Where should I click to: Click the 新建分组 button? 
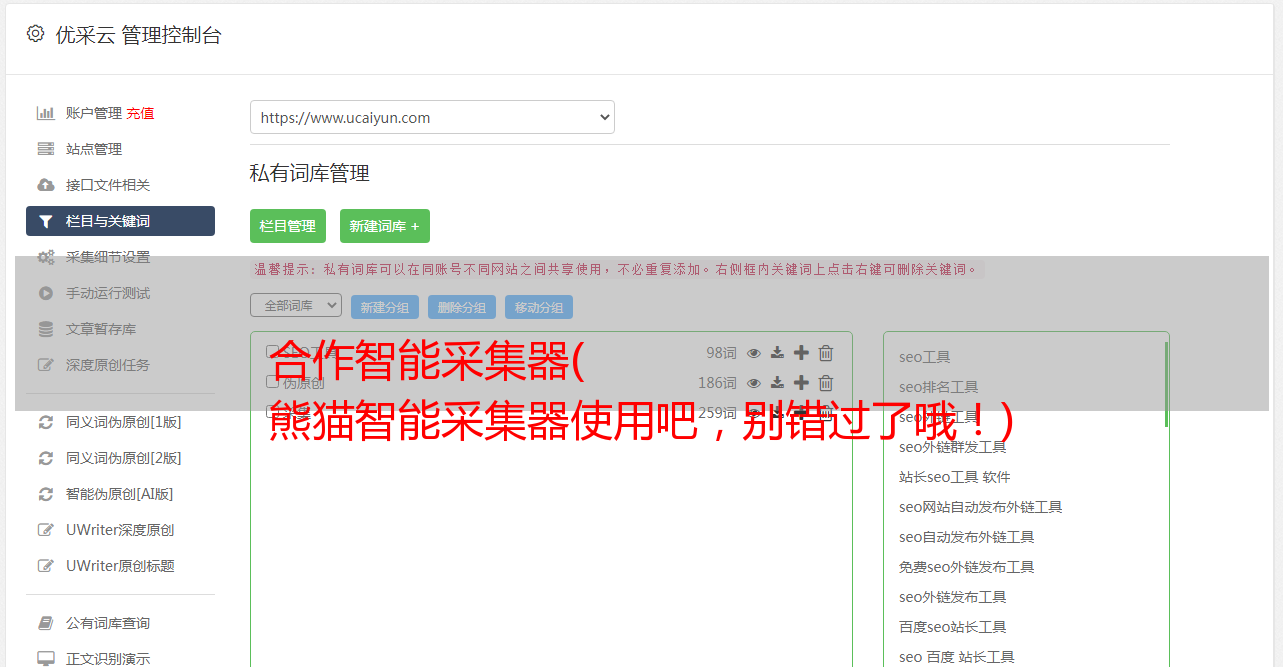tap(385, 307)
